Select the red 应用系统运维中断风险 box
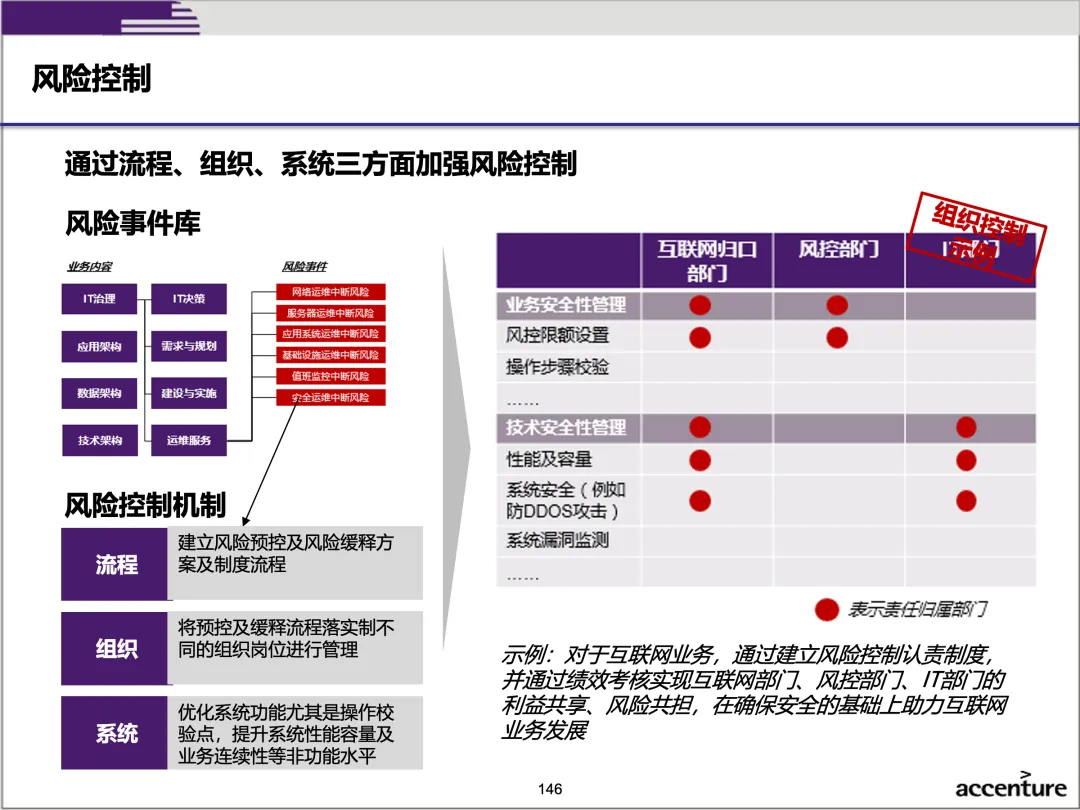Image resolution: width=1080 pixels, height=810 pixels. [331, 334]
